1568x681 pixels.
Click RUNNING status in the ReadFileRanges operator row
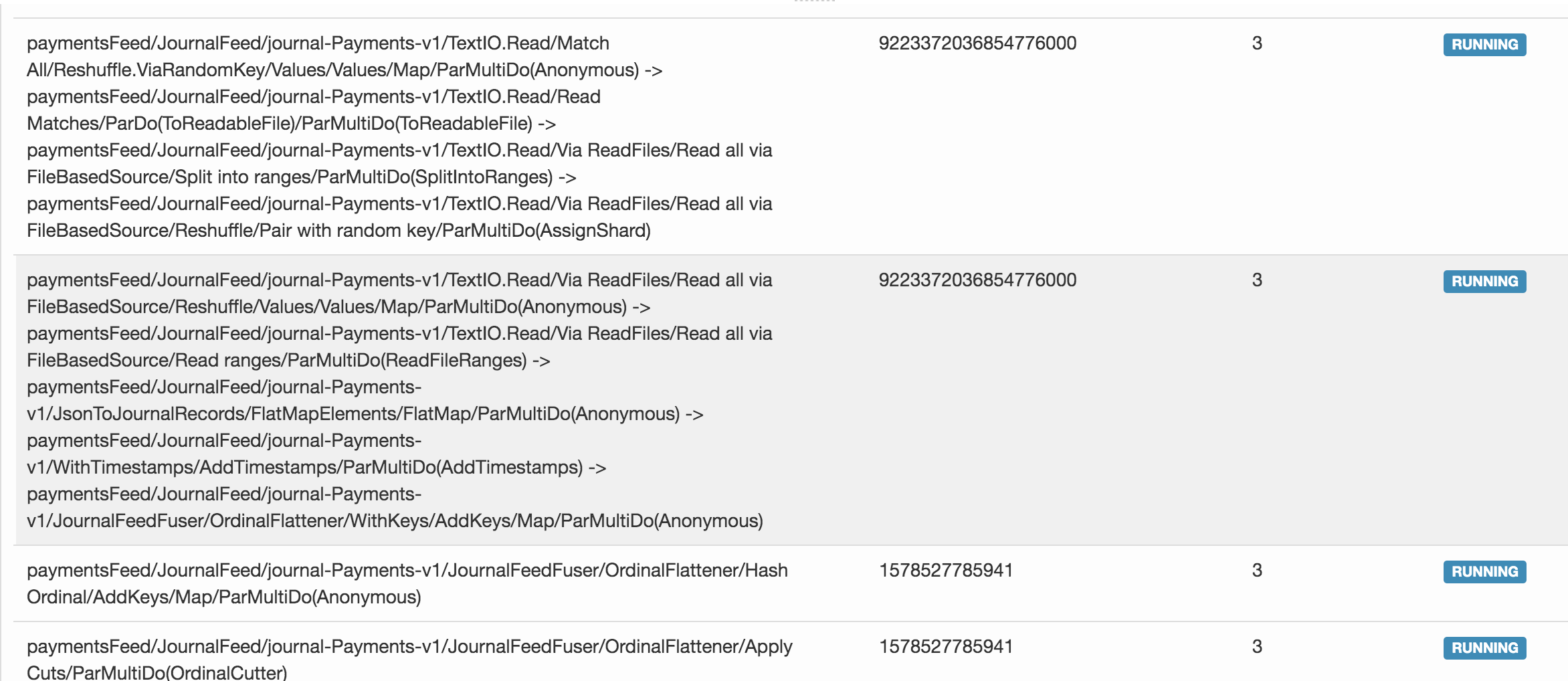tap(1484, 282)
